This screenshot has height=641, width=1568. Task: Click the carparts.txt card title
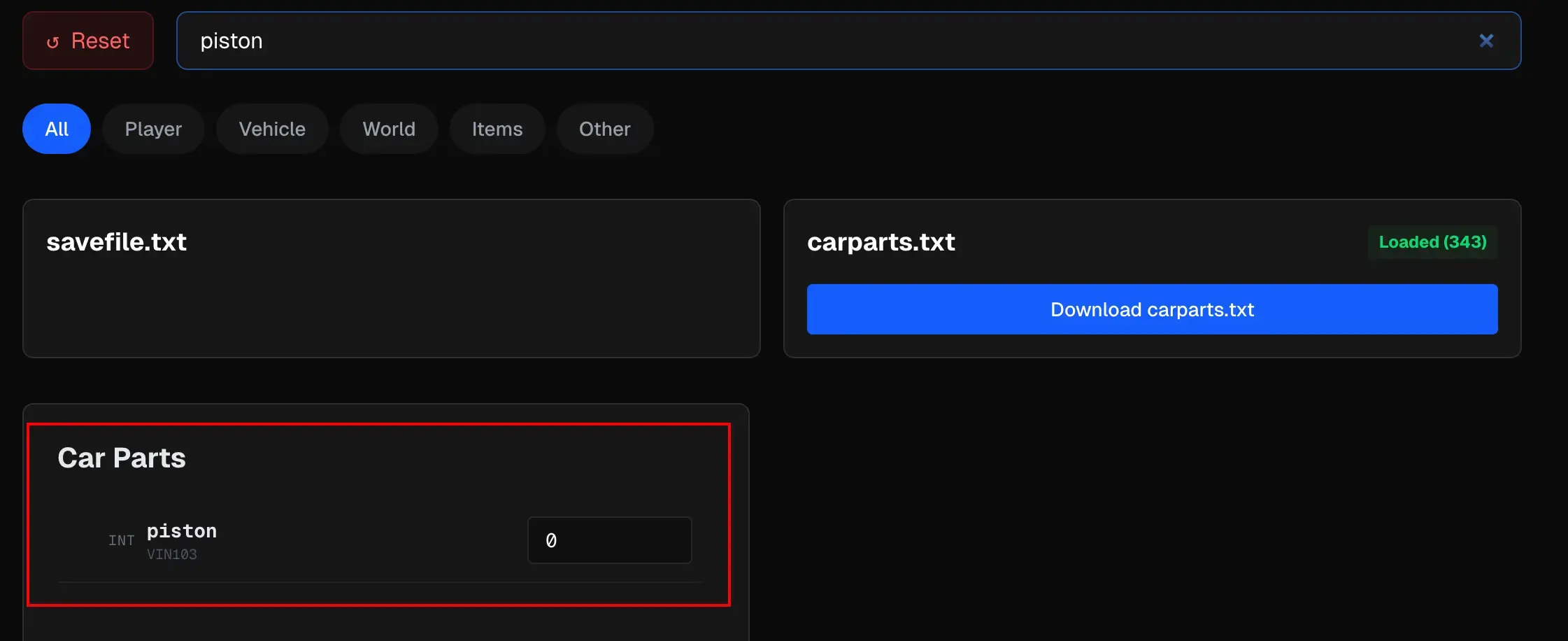coord(881,242)
